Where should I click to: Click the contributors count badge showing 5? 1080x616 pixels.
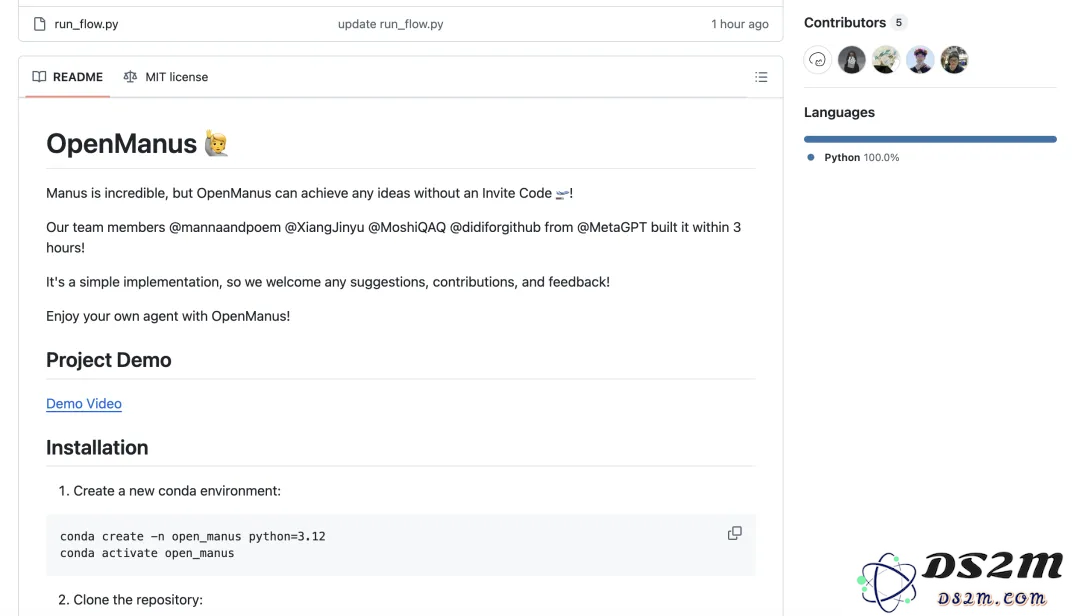click(x=898, y=23)
